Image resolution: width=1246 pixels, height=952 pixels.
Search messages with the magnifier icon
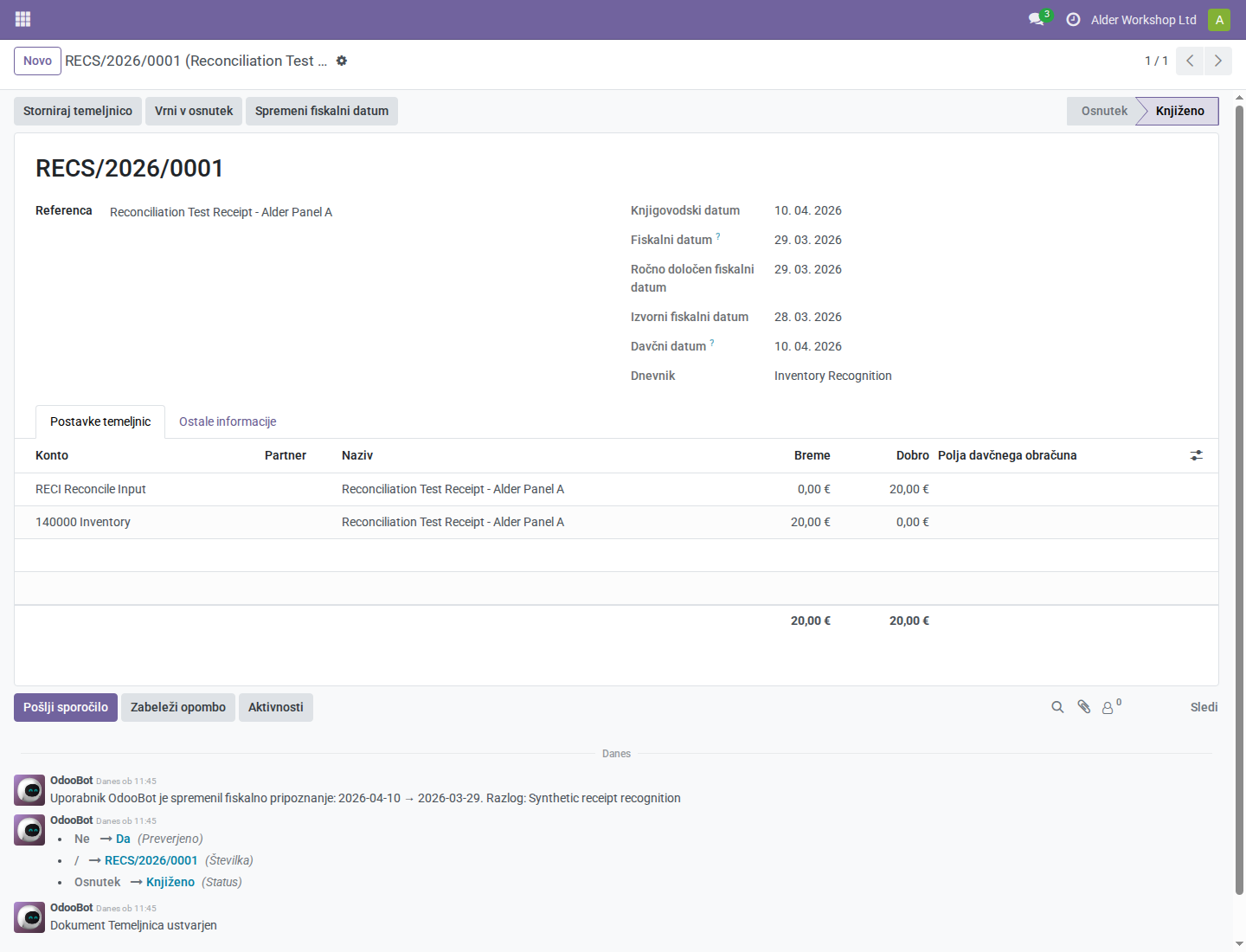click(x=1057, y=707)
